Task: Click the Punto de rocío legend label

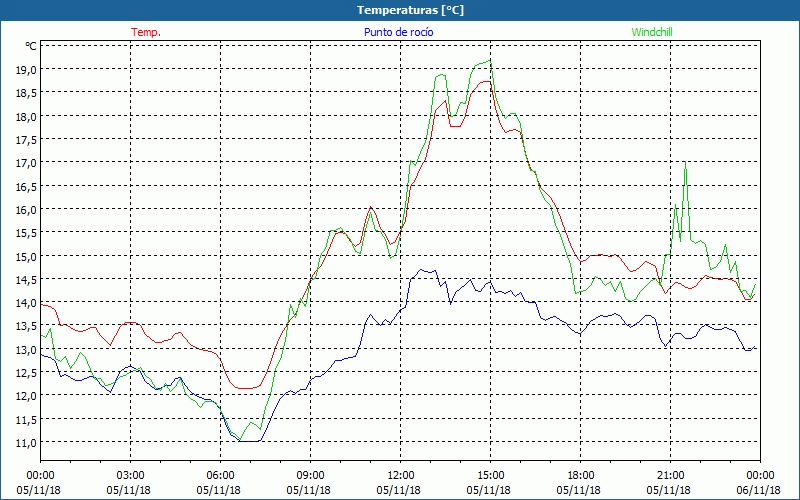Action: point(398,32)
